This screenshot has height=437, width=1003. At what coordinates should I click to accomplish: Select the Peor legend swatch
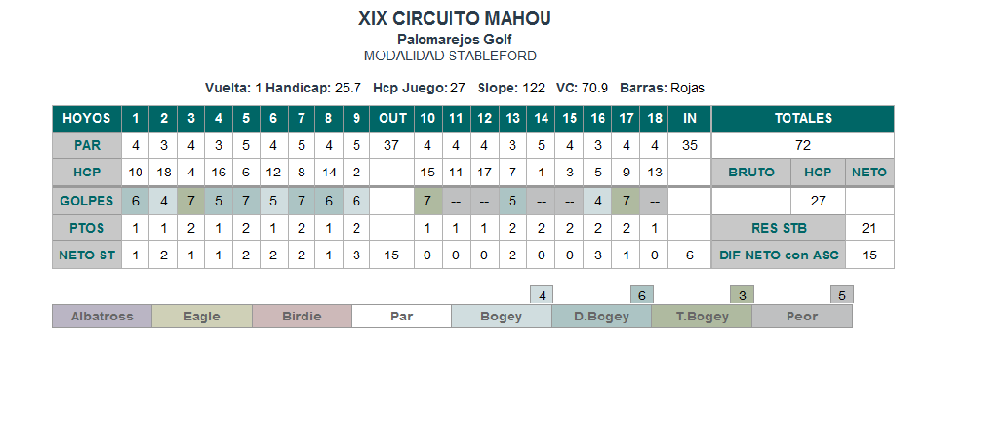(x=802, y=316)
